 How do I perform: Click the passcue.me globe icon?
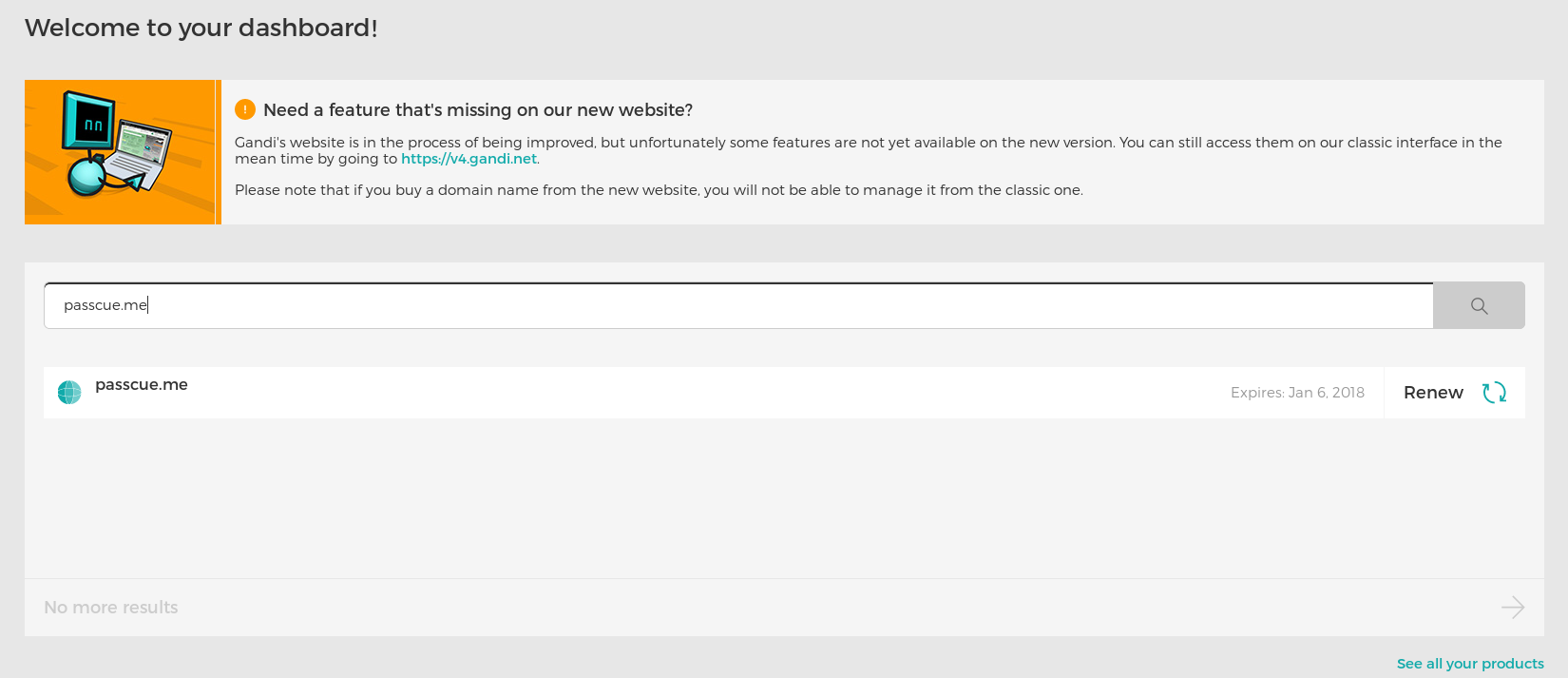coord(69,392)
